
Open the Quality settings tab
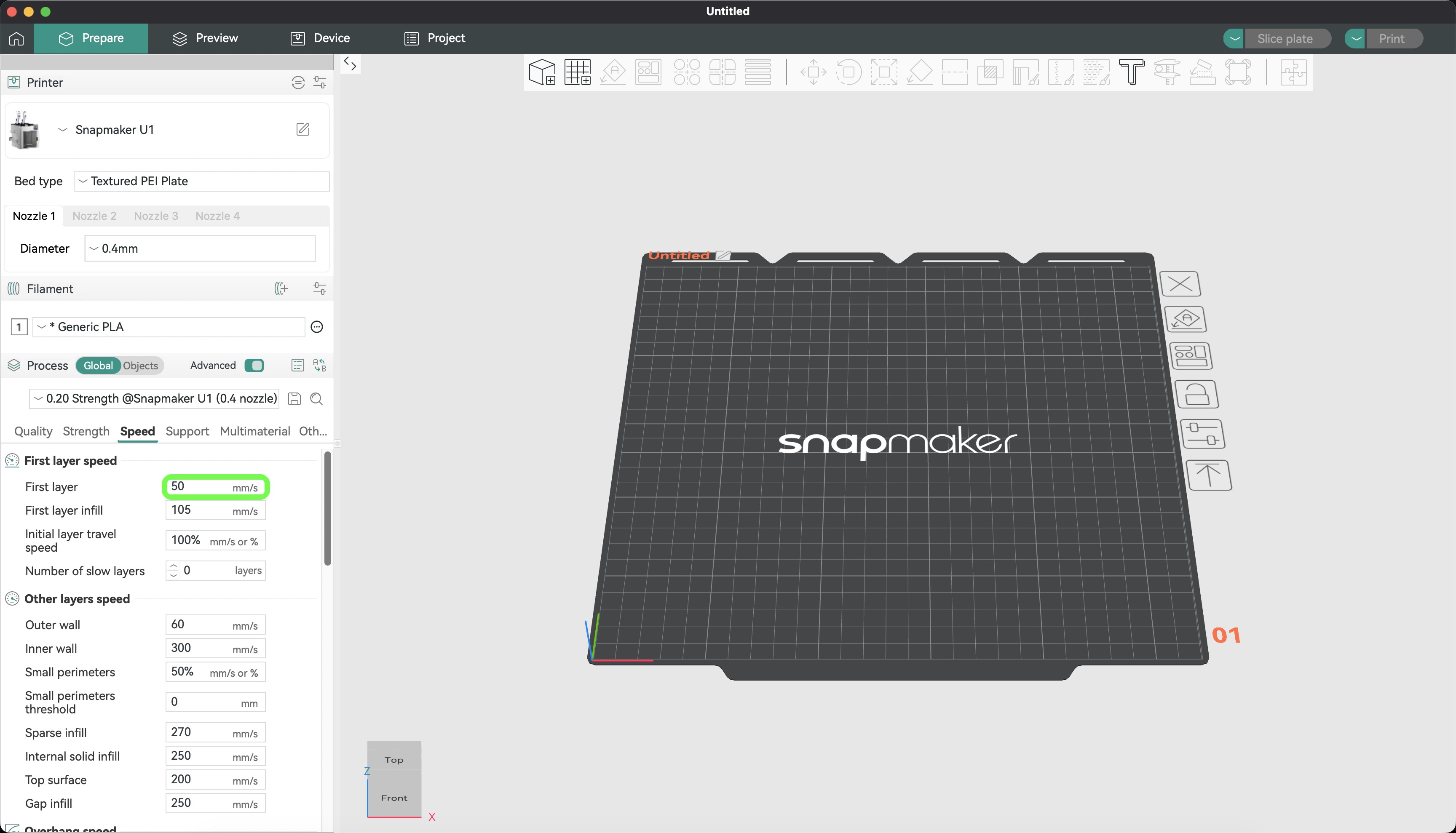[x=33, y=431]
